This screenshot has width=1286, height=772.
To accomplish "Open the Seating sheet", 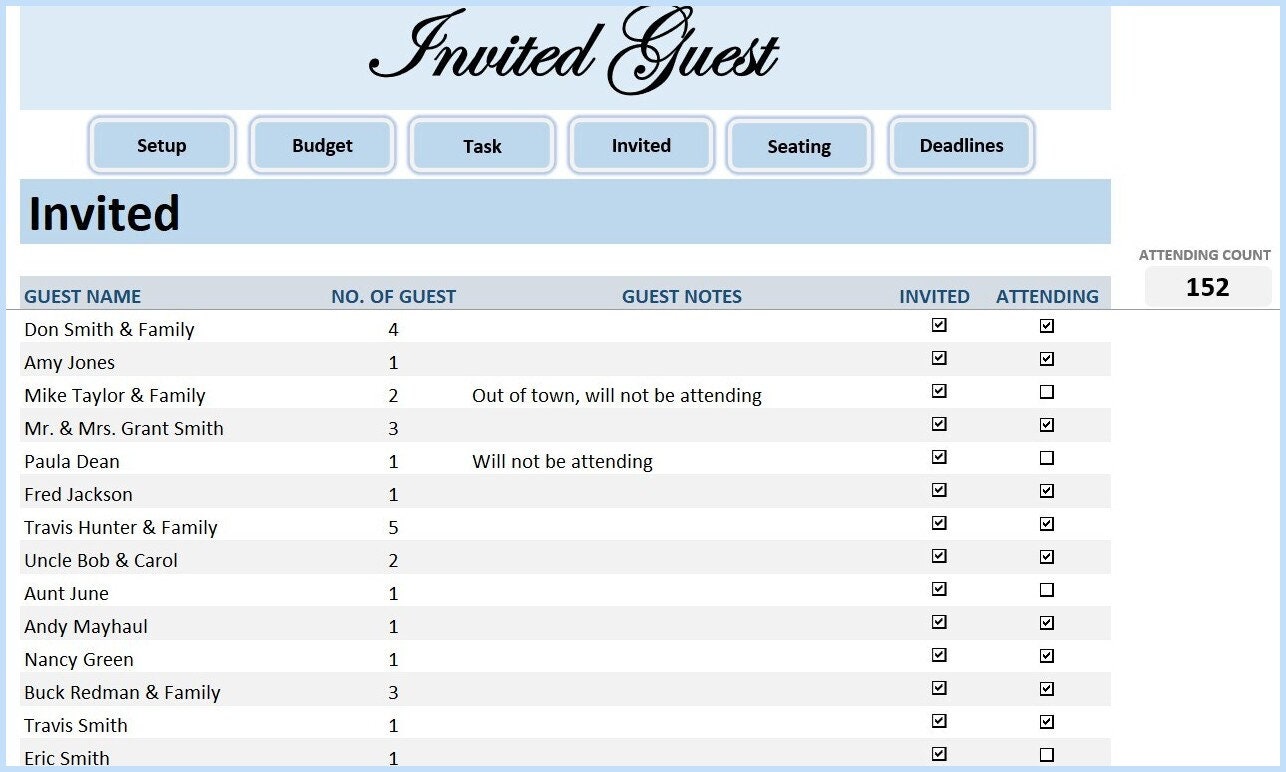I will [x=799, y=146].
